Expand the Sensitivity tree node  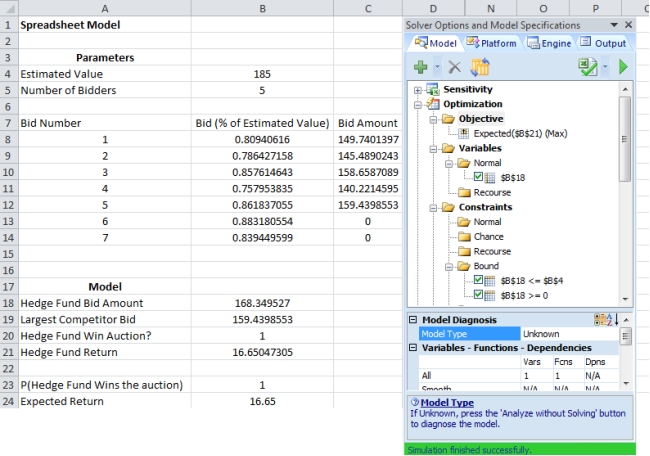click(418, 90)
